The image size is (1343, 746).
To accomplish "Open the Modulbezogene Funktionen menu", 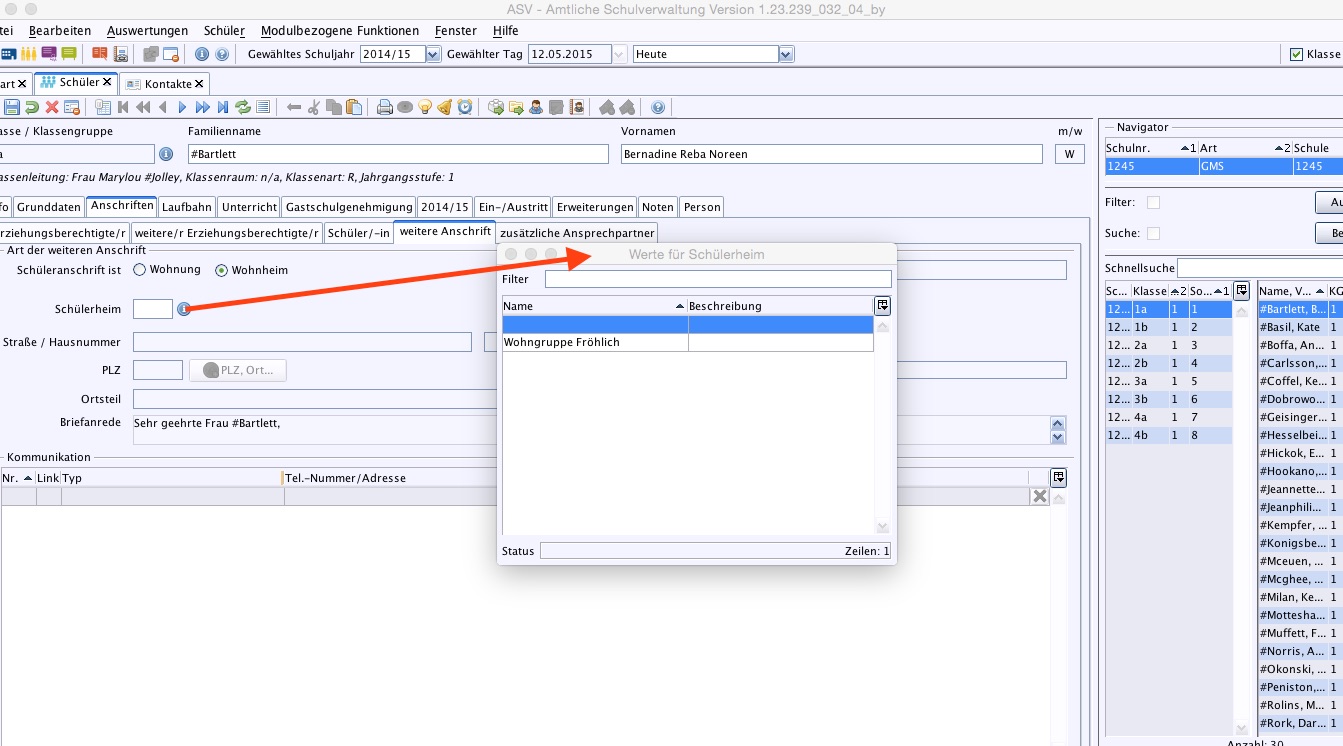I will click(340, 31).
